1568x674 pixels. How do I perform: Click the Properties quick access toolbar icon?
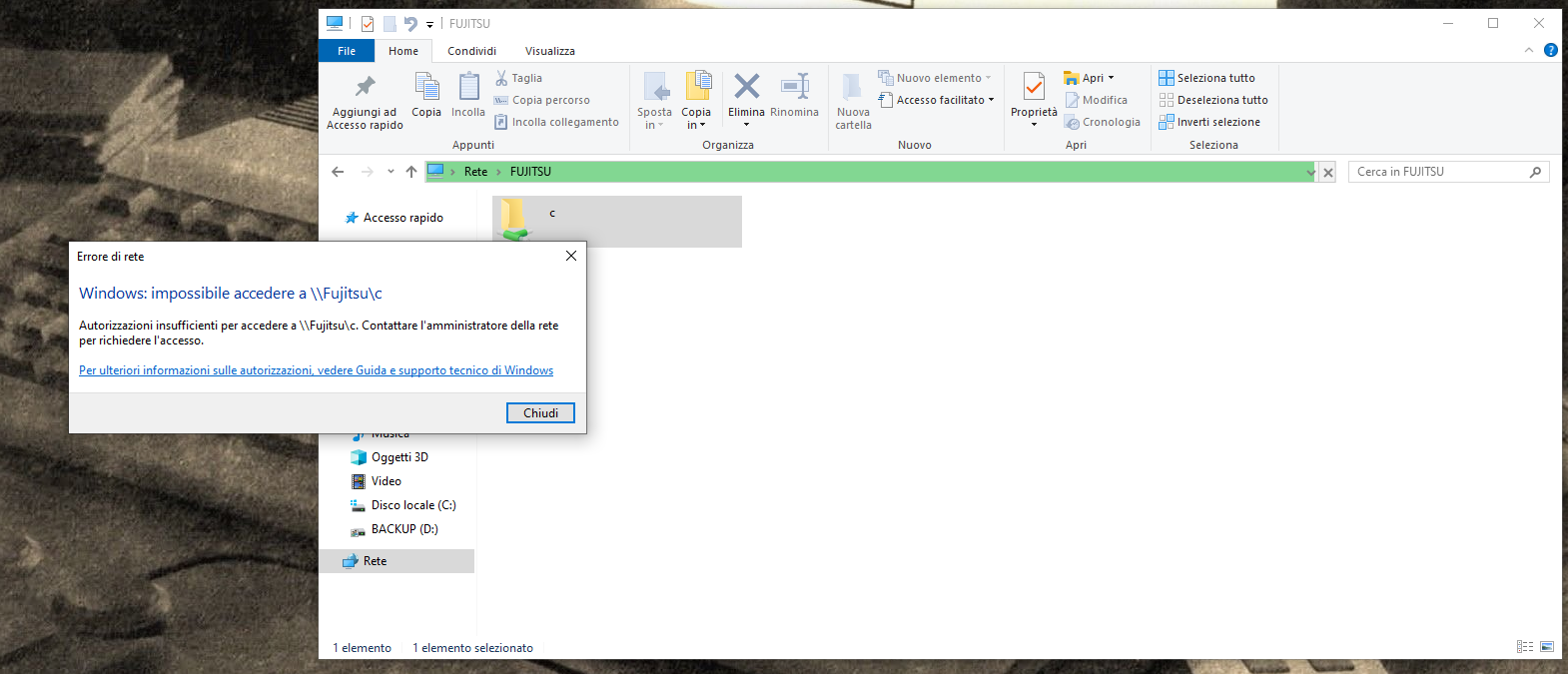[x=367, y=24]
